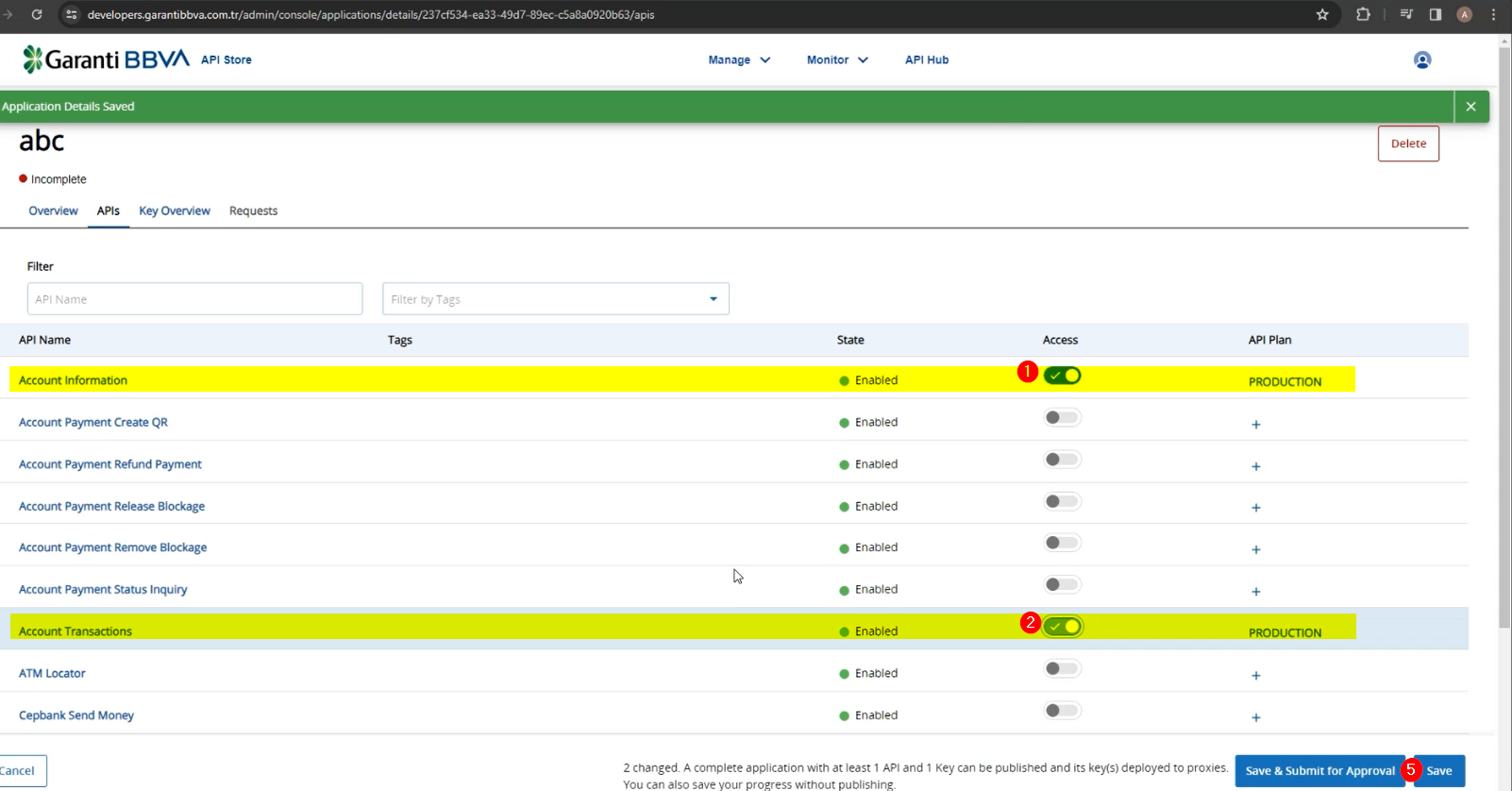The height and width of the screenshot is (791, 1512).
Task: Open browser side panel icon
Action: tap(1436, 14)
